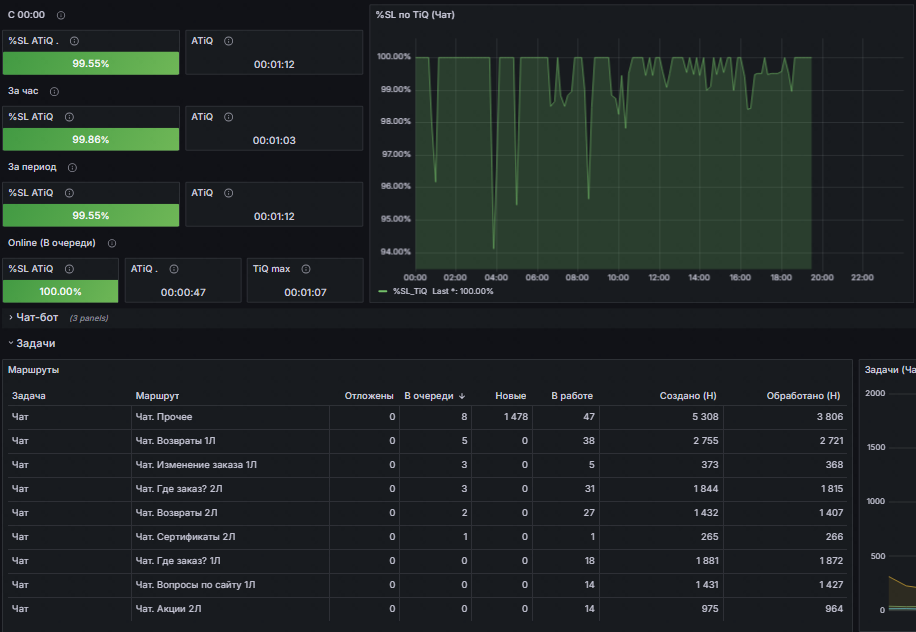Image resolution: width=916 pixels, height=632 pixels.
Task: Click the 99.86% hourly SL gauge bar
Action: 91,140
